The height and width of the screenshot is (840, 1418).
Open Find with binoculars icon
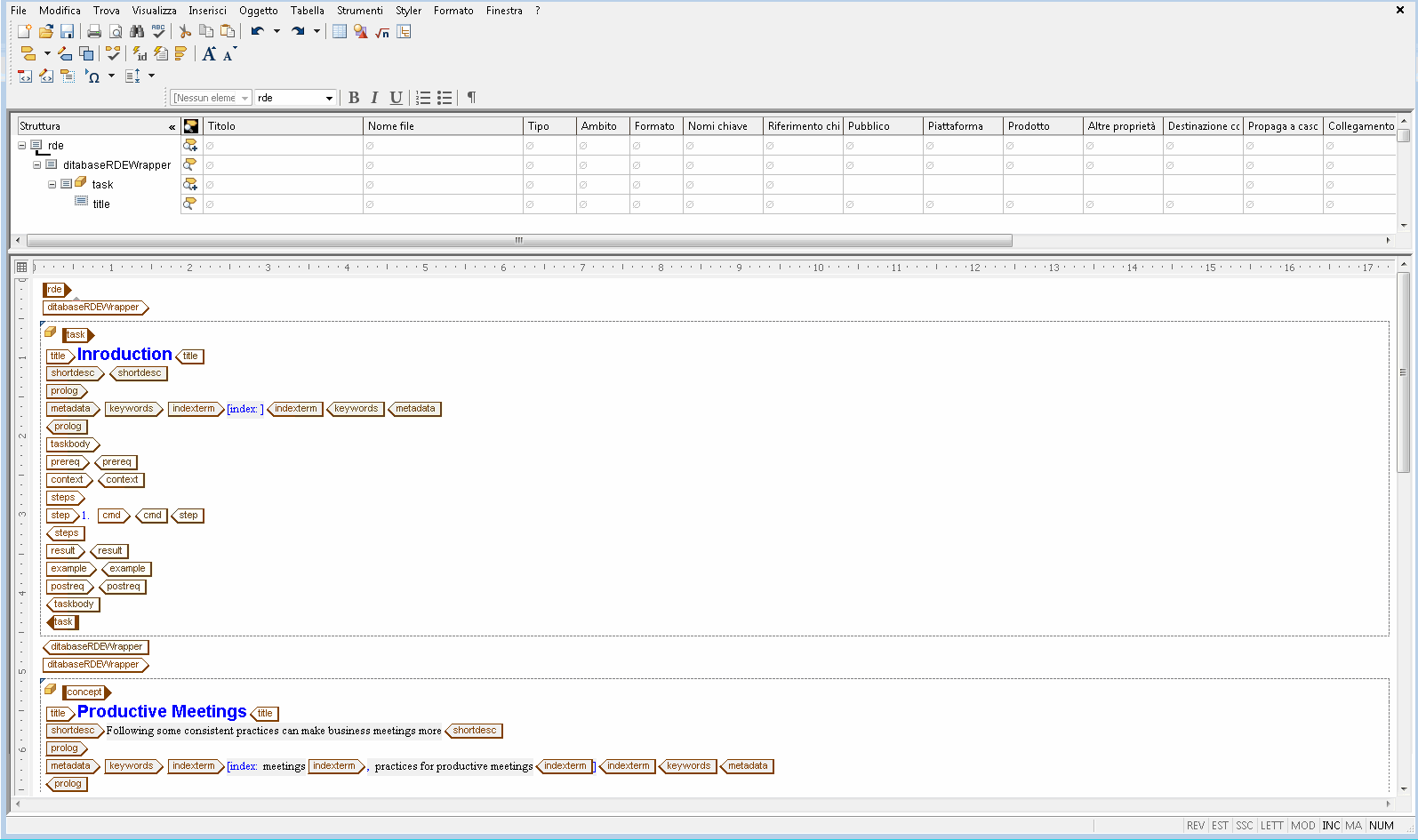[137, 31]
